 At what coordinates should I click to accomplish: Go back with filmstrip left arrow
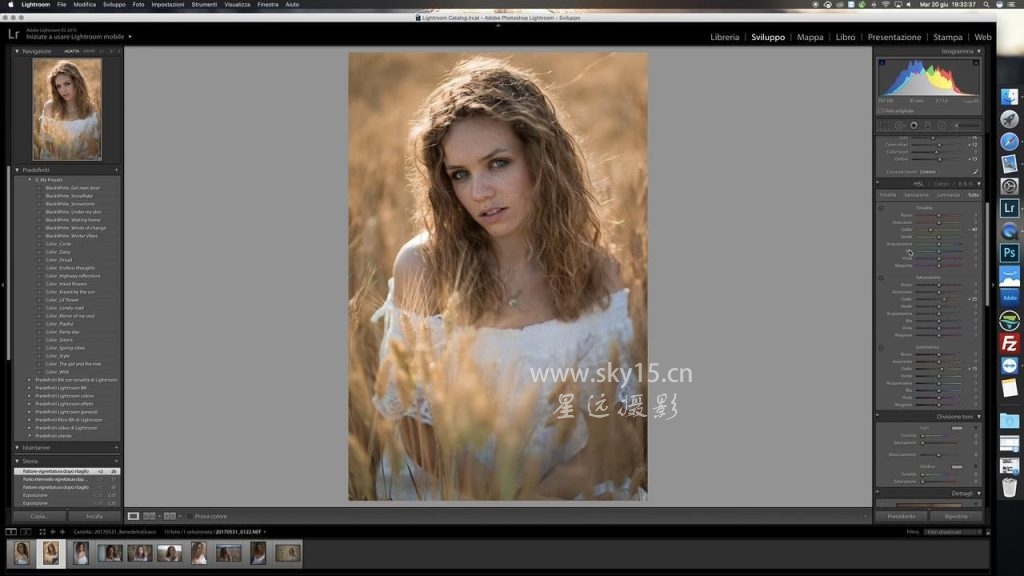[x=53, y=532]
